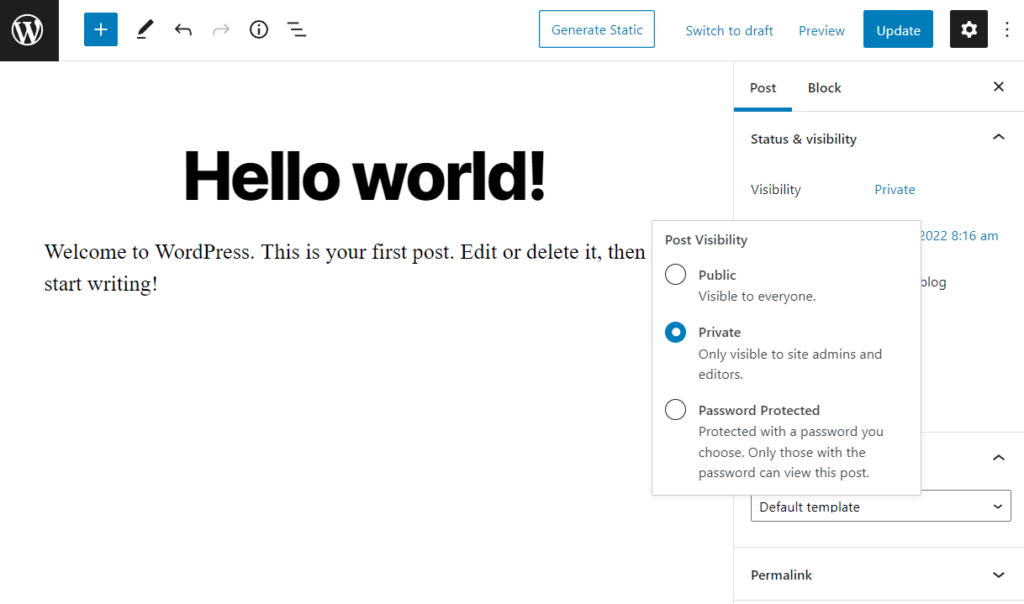Switch to the Block tab
The image size is (1024, 604).
point(824,87)
